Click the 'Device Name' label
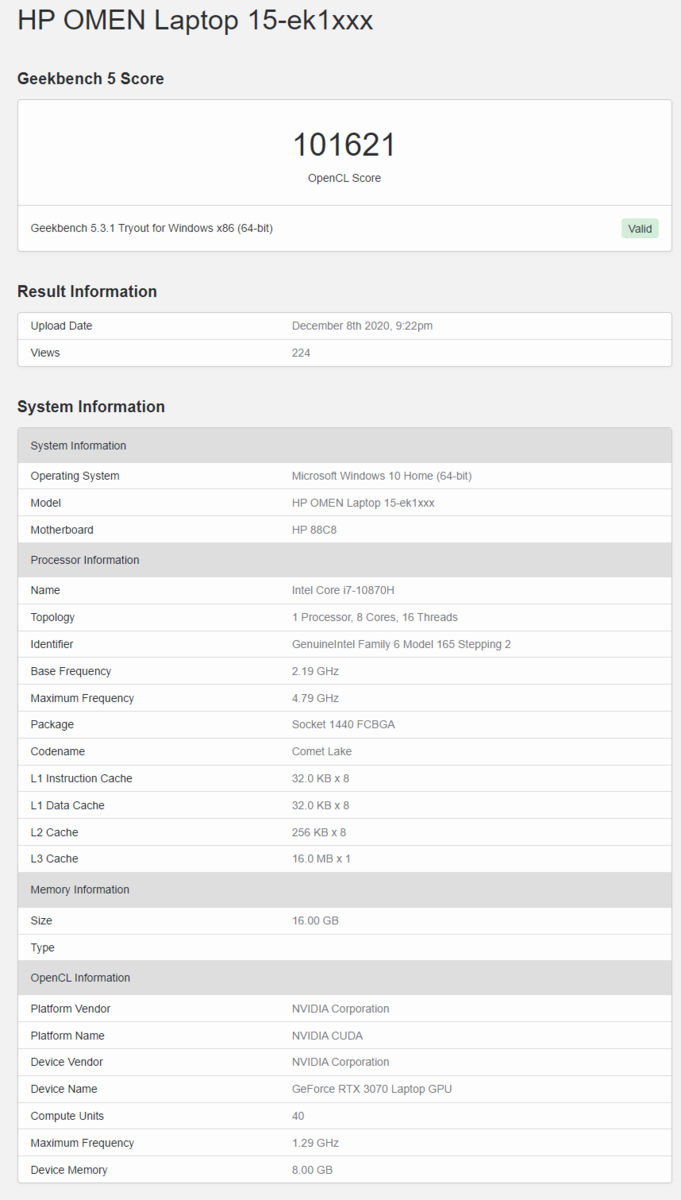 click(64, 1089)
